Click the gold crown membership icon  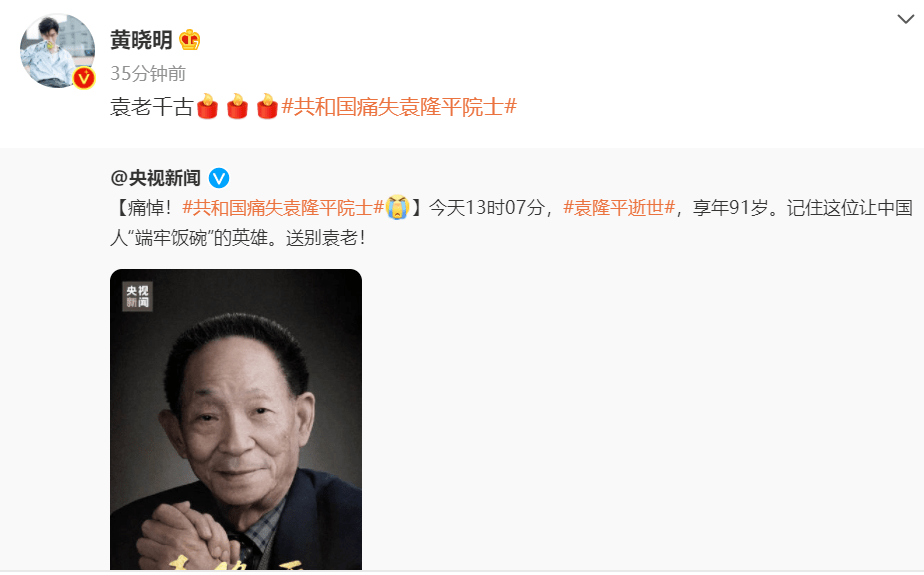189,40
